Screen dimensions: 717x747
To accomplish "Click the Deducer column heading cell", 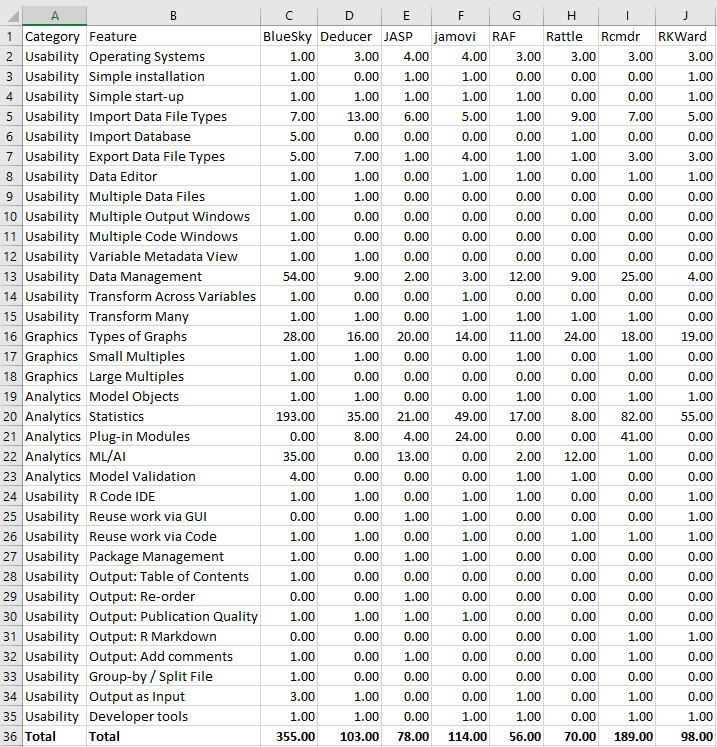I will [x=350, y=37].
